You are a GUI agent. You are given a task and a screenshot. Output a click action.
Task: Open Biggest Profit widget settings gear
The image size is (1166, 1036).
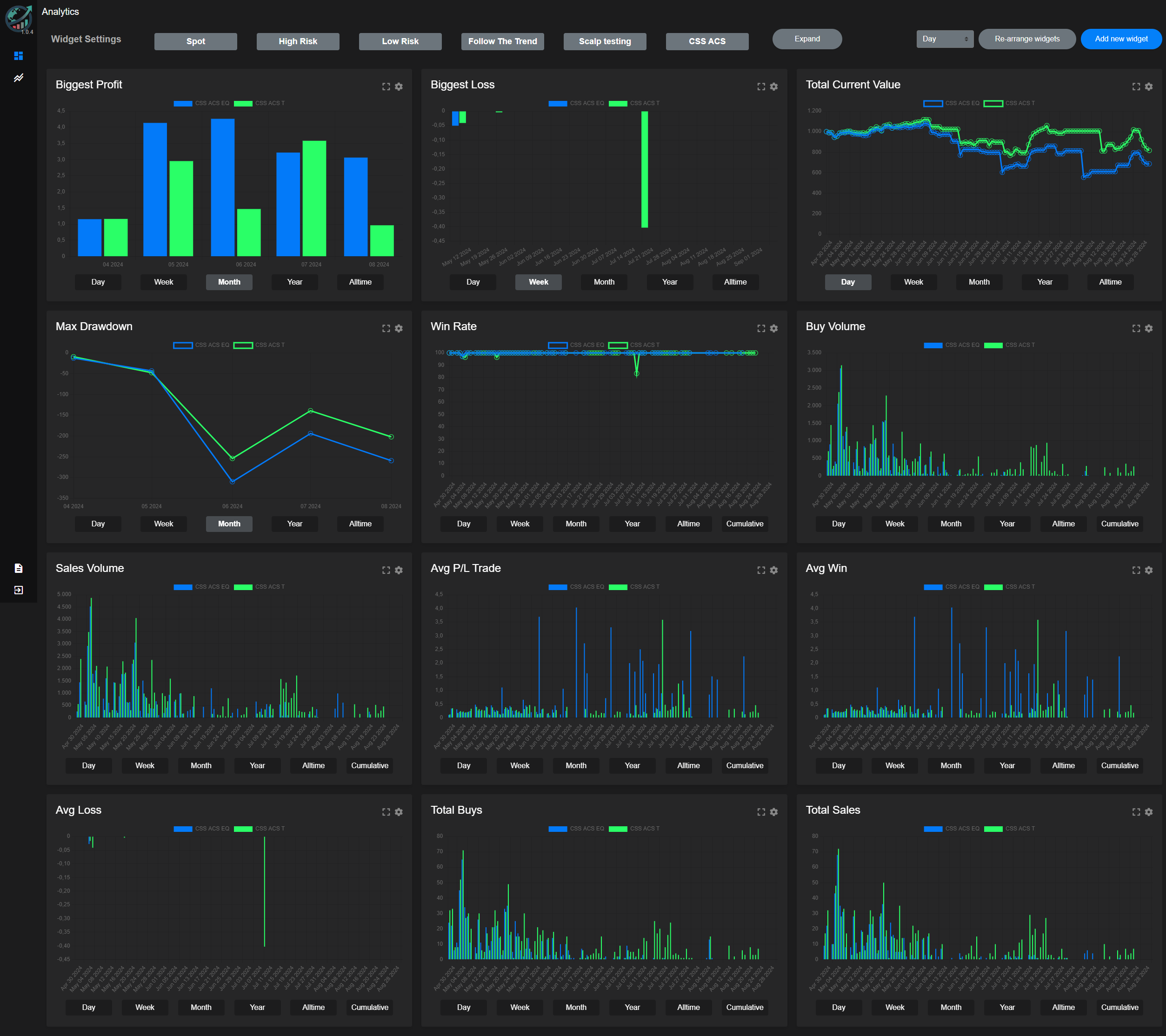399,86
